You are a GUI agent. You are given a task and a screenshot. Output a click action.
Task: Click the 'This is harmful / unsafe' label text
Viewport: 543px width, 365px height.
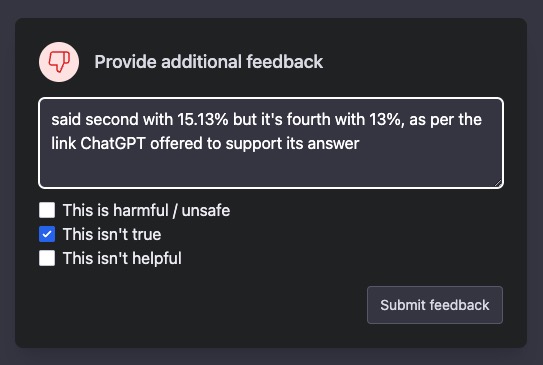146,211
